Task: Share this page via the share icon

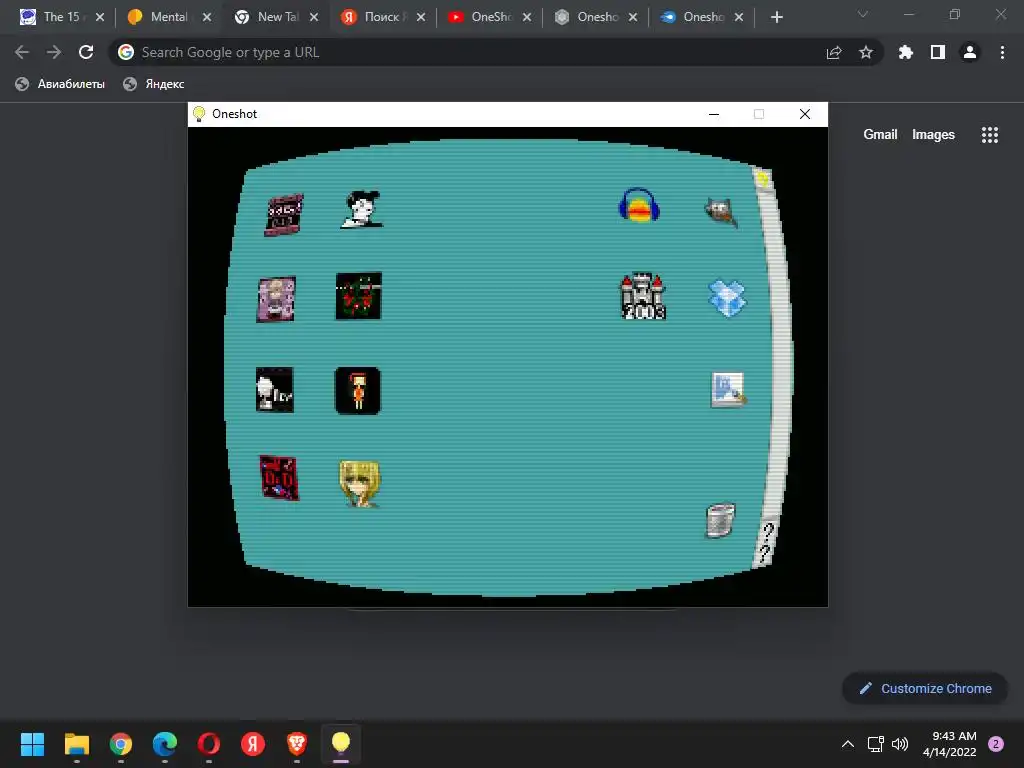Action: coord(834,52)
